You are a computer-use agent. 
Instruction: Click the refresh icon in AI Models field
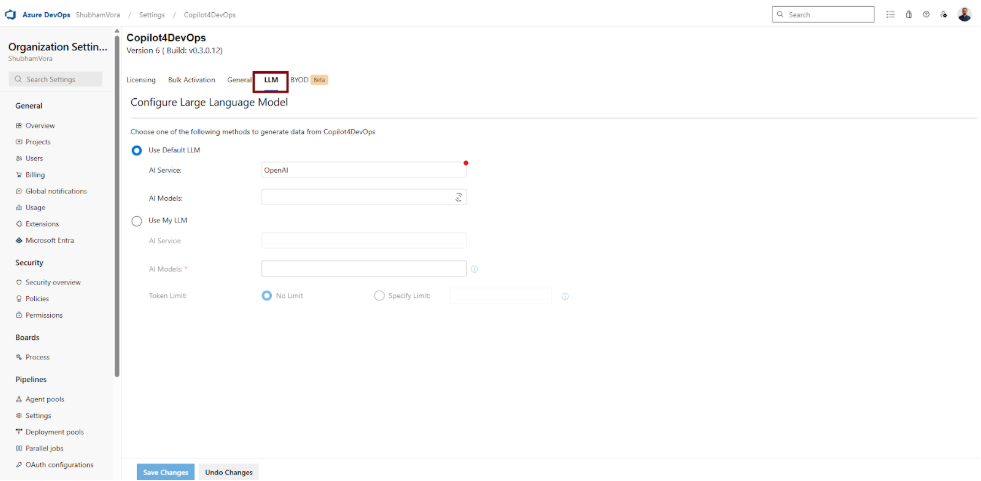pyautogui.click(x=459, y=198)
